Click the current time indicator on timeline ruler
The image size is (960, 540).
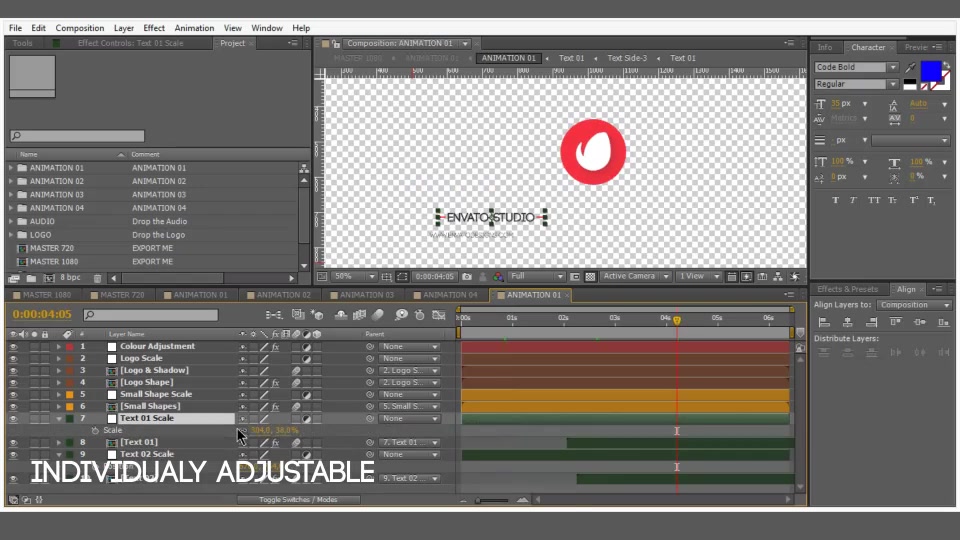pyautogui.click(x=677, y=320)
